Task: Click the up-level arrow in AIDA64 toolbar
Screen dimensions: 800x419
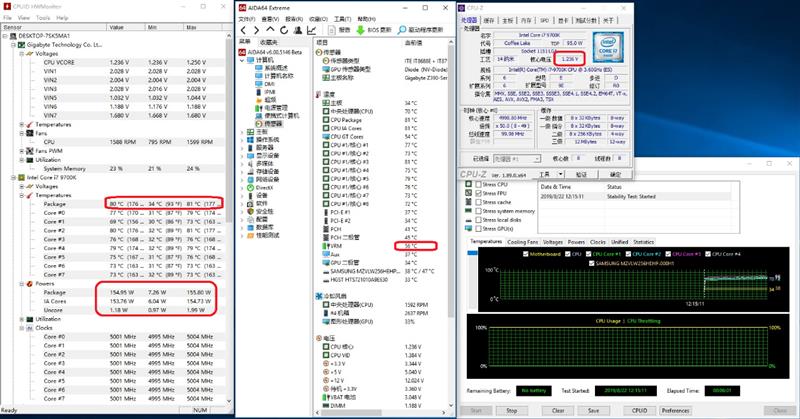Action: tap(270, 30)
